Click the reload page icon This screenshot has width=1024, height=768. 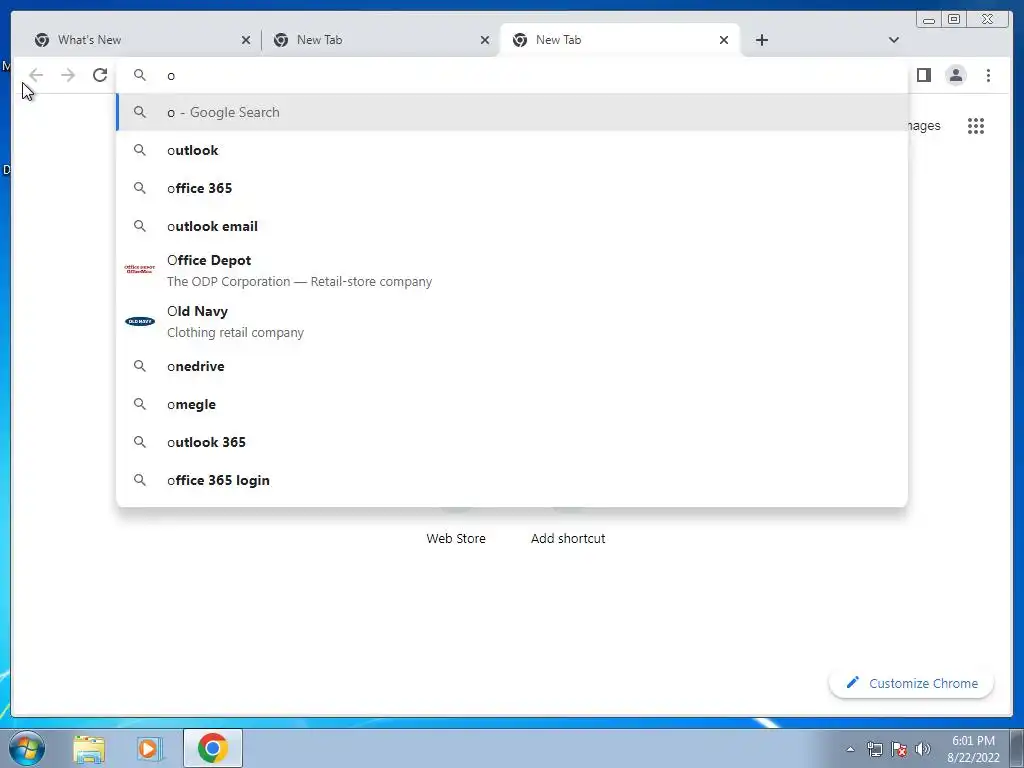coord(100,75)
